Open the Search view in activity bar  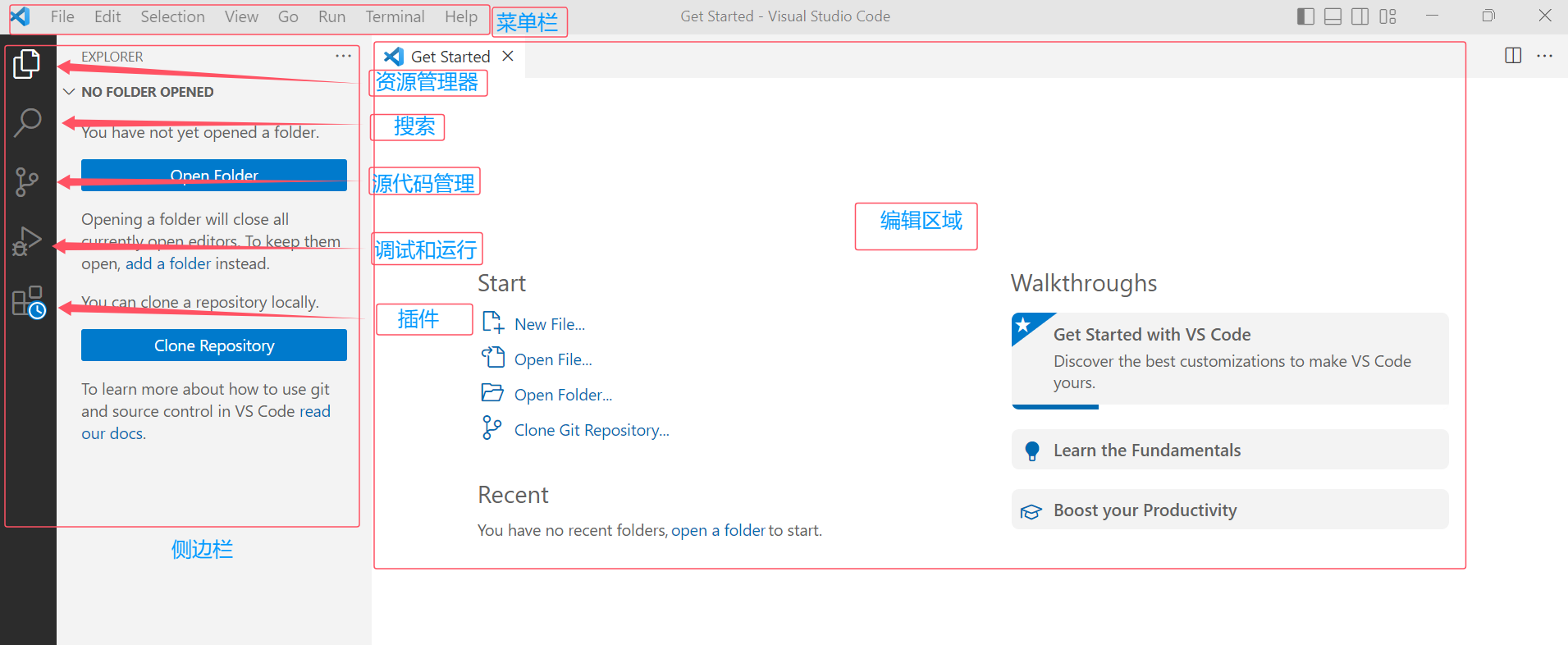27,123
